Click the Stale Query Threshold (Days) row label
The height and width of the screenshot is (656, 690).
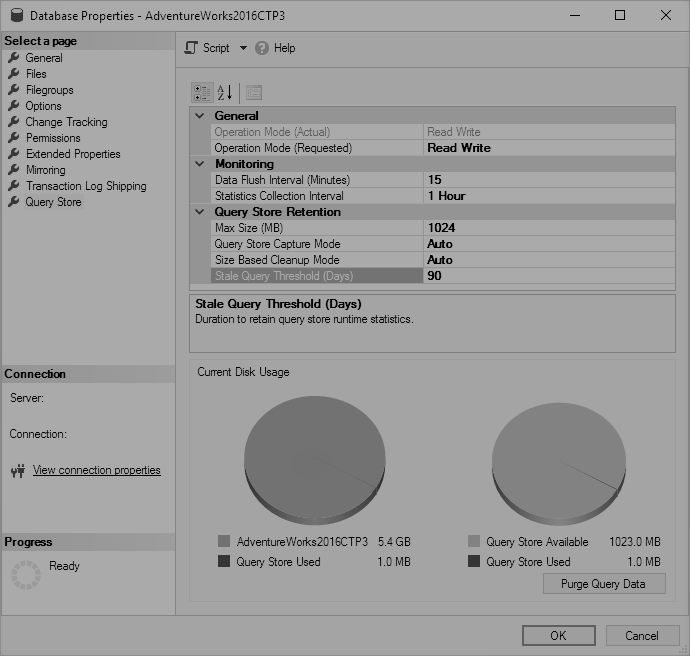click(284, 276)
